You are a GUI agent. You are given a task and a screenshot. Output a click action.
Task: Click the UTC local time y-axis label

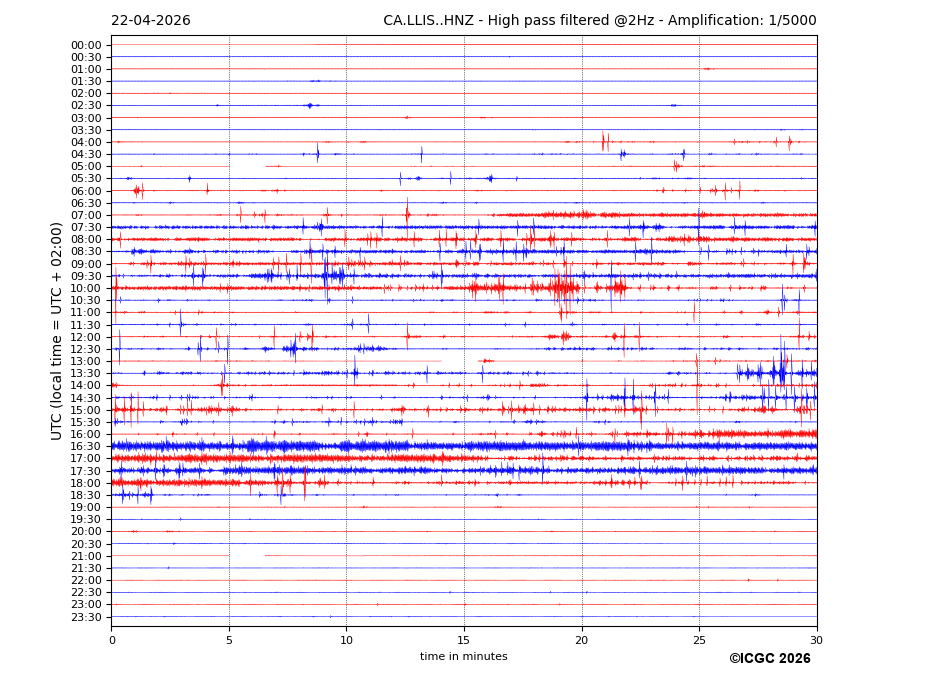(x=57, y=330)
